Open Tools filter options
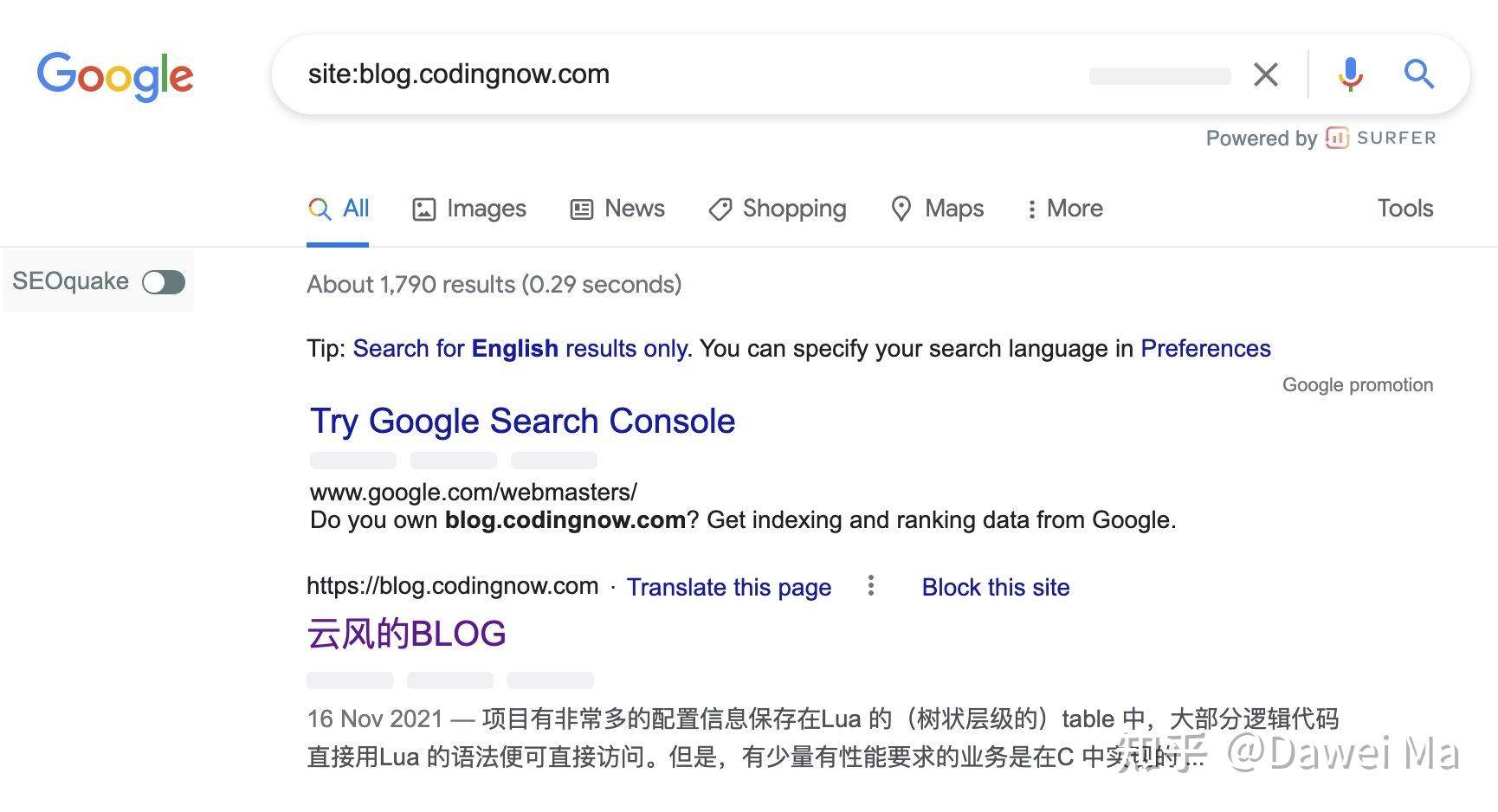1498x812 pixels. (1404, 209)
